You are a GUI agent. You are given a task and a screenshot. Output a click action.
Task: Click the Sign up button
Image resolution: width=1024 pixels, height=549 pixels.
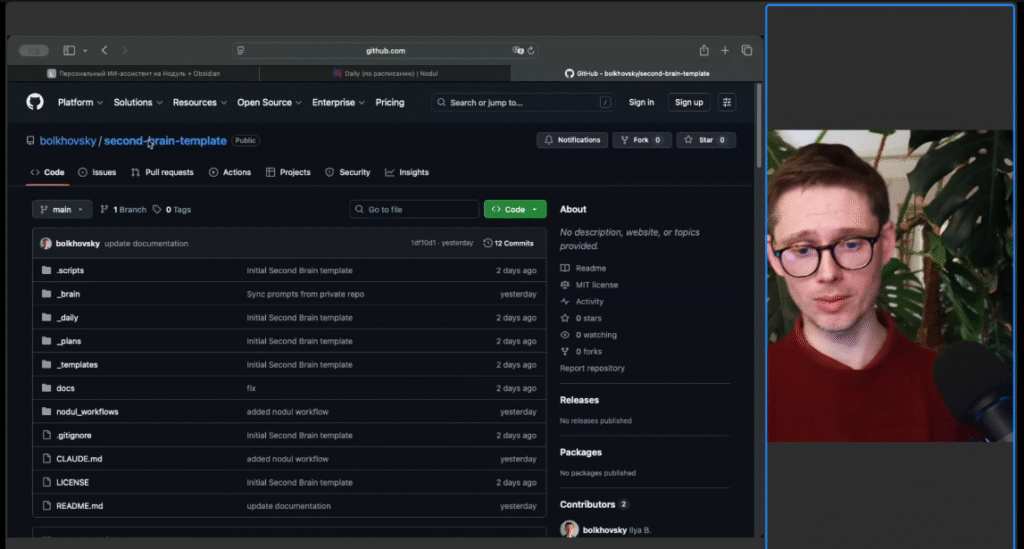click(x=689, y=102)
